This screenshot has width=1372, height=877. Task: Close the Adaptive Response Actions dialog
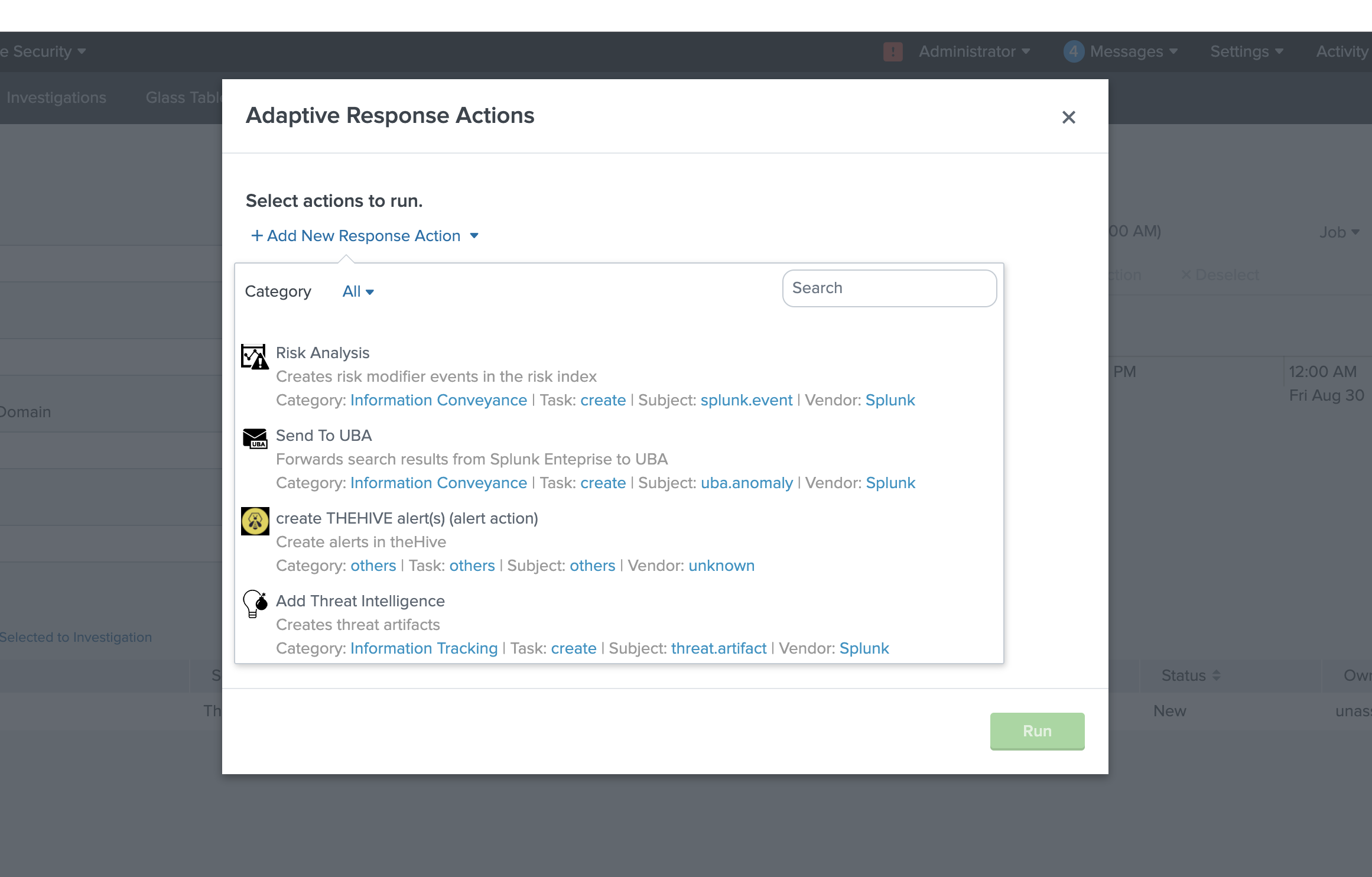[1068, 117]
